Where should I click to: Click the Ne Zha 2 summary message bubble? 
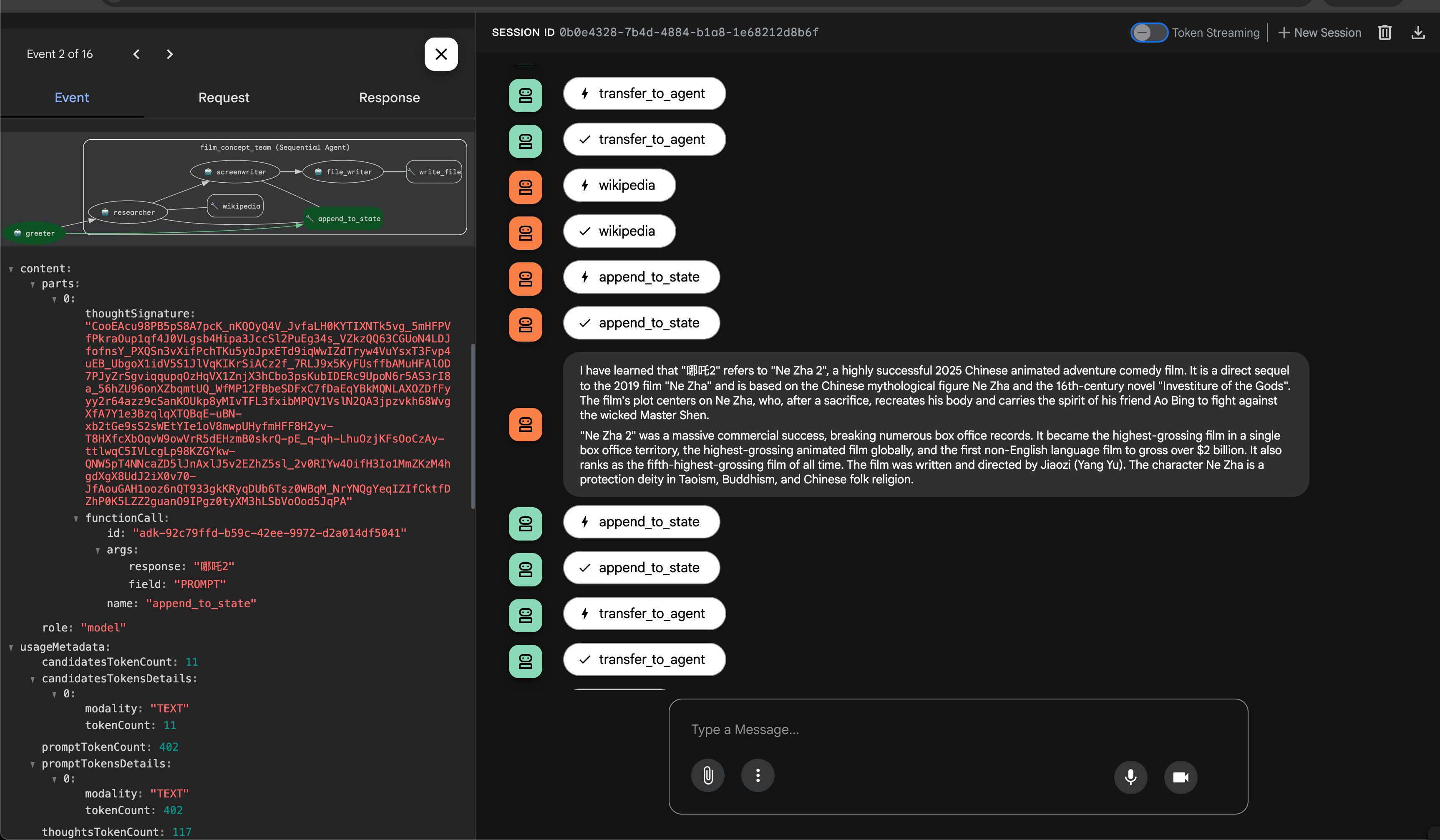point(935,425)
